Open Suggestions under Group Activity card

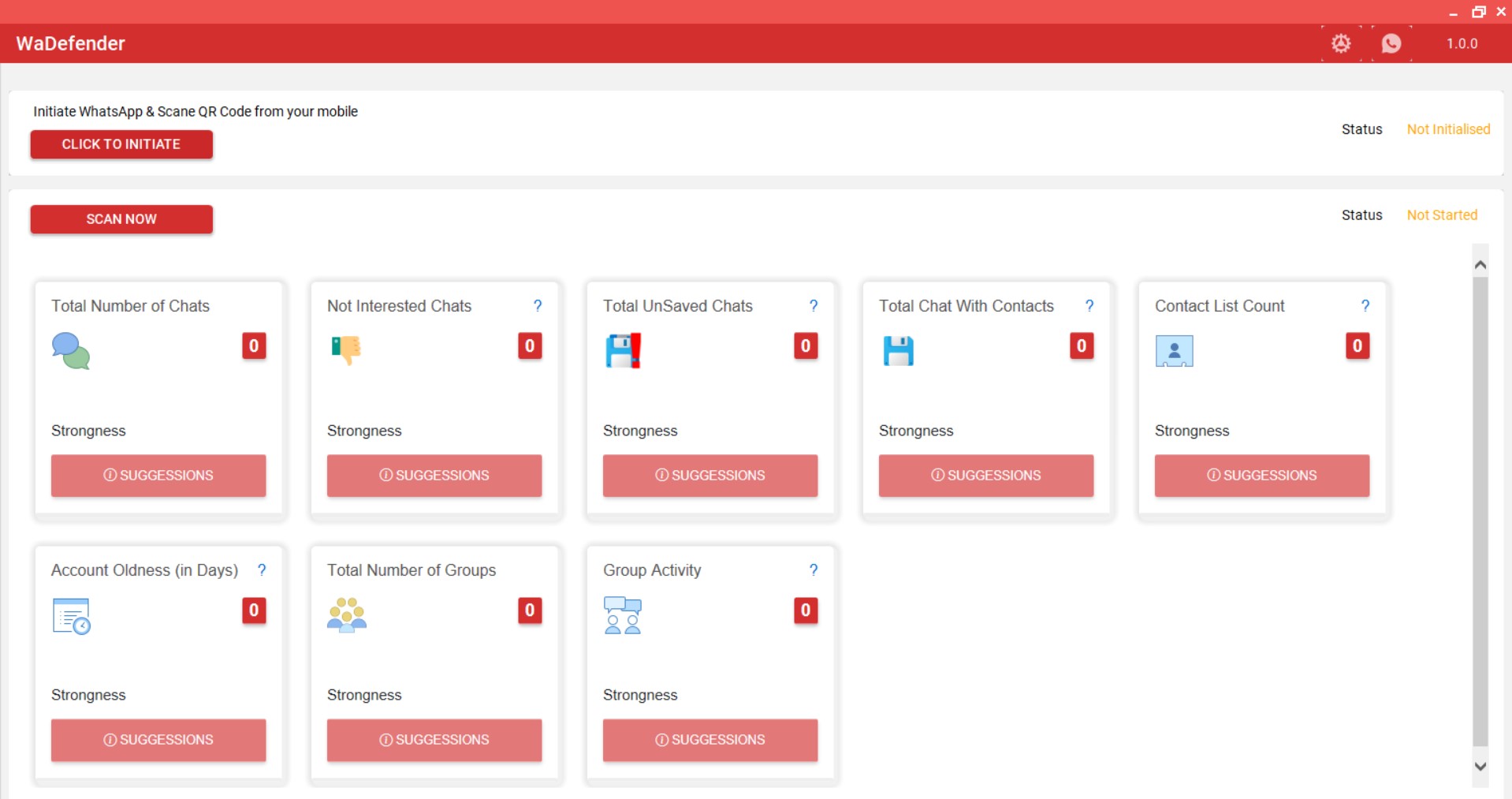(x=710, y=740)
